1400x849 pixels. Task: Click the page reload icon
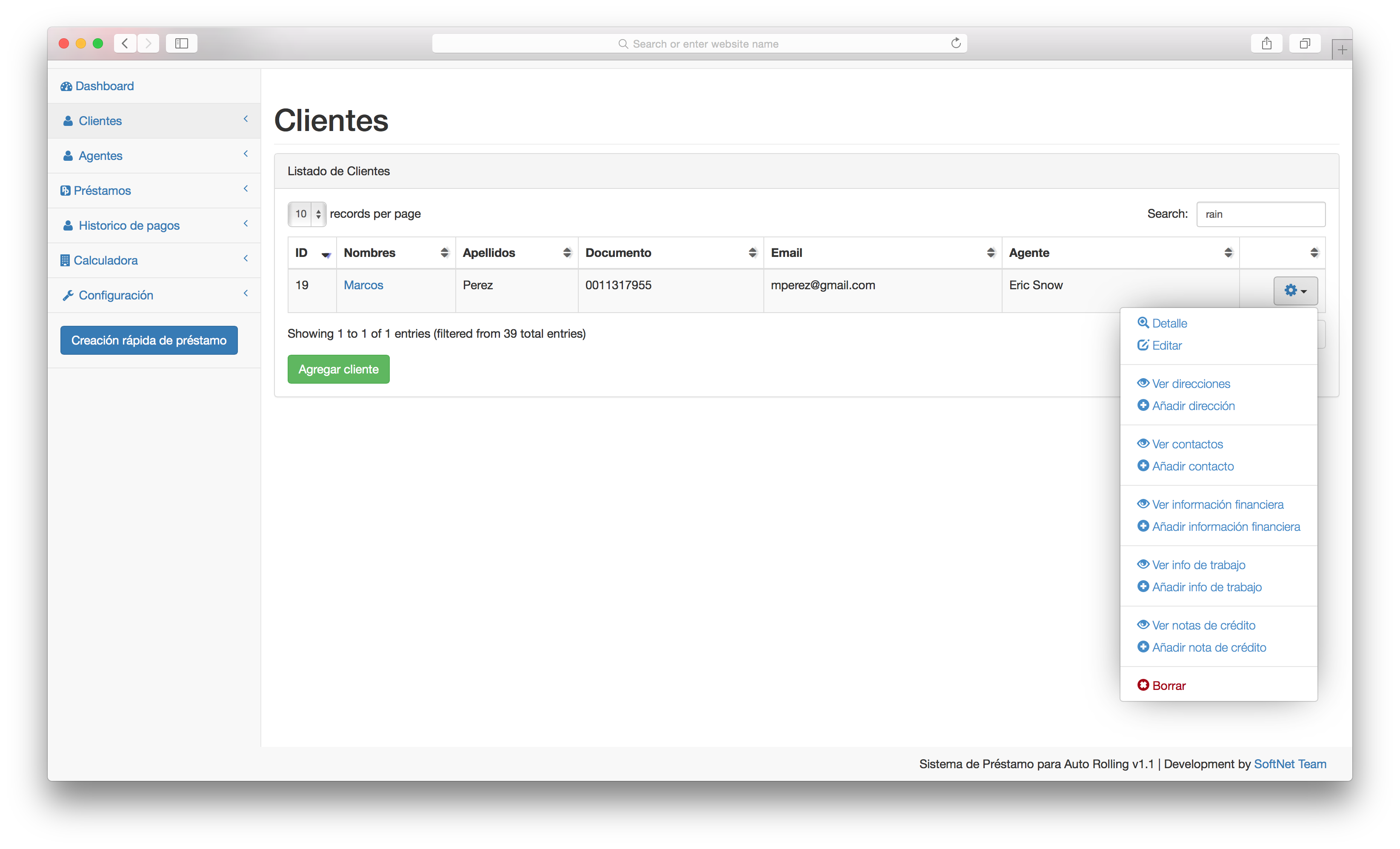[x=956, y=44]
